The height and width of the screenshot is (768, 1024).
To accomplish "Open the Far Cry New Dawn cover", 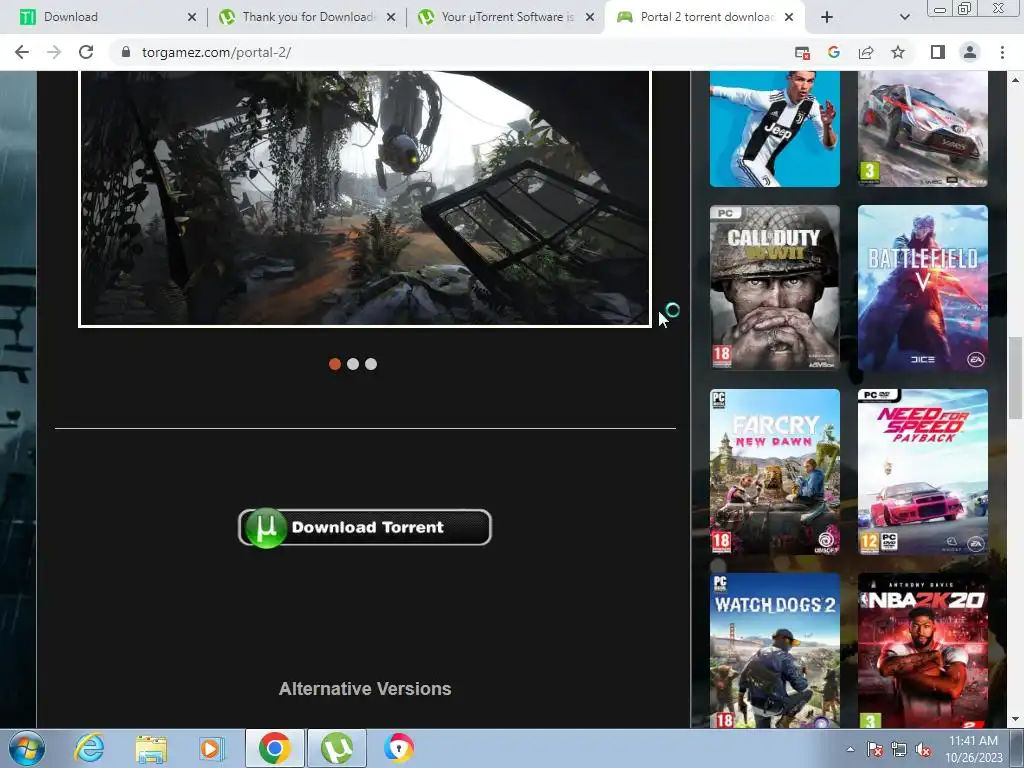I will click(x=775, y=472).
